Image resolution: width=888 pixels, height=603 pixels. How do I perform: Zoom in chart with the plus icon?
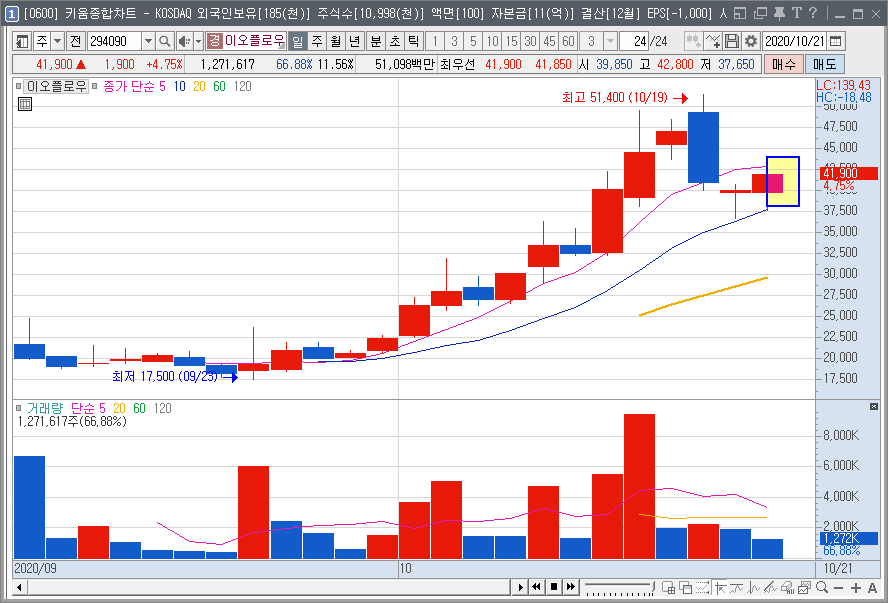pyautogui.click(x=856, y=588)
